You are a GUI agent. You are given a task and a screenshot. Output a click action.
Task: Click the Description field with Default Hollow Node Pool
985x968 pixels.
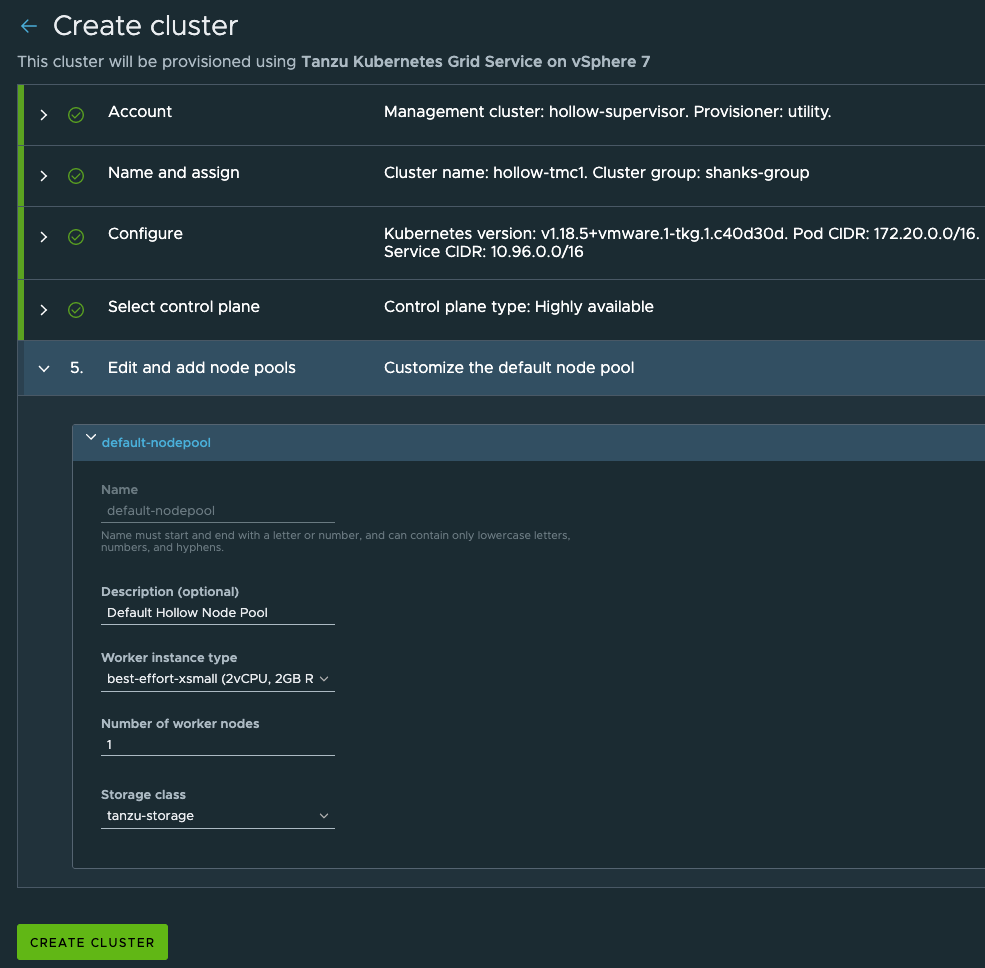(x=217, y=612)
